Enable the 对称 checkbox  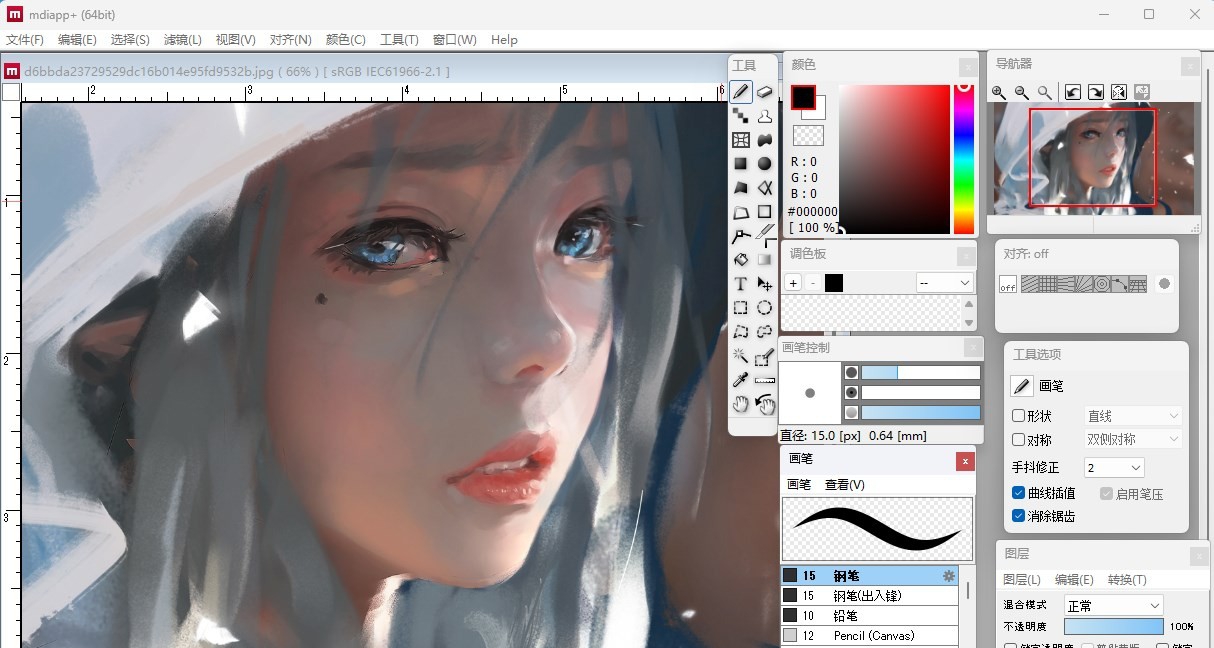tap(1018, 440)
